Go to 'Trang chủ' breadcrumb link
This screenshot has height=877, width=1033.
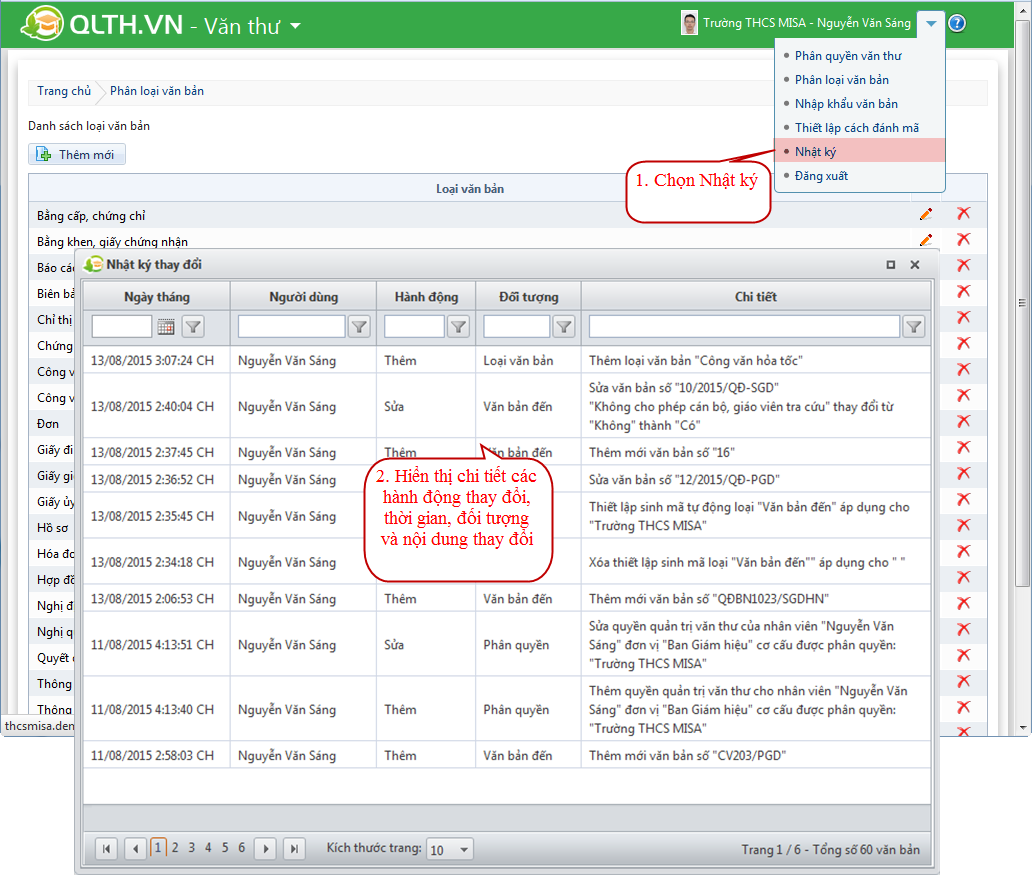point(63,91)
